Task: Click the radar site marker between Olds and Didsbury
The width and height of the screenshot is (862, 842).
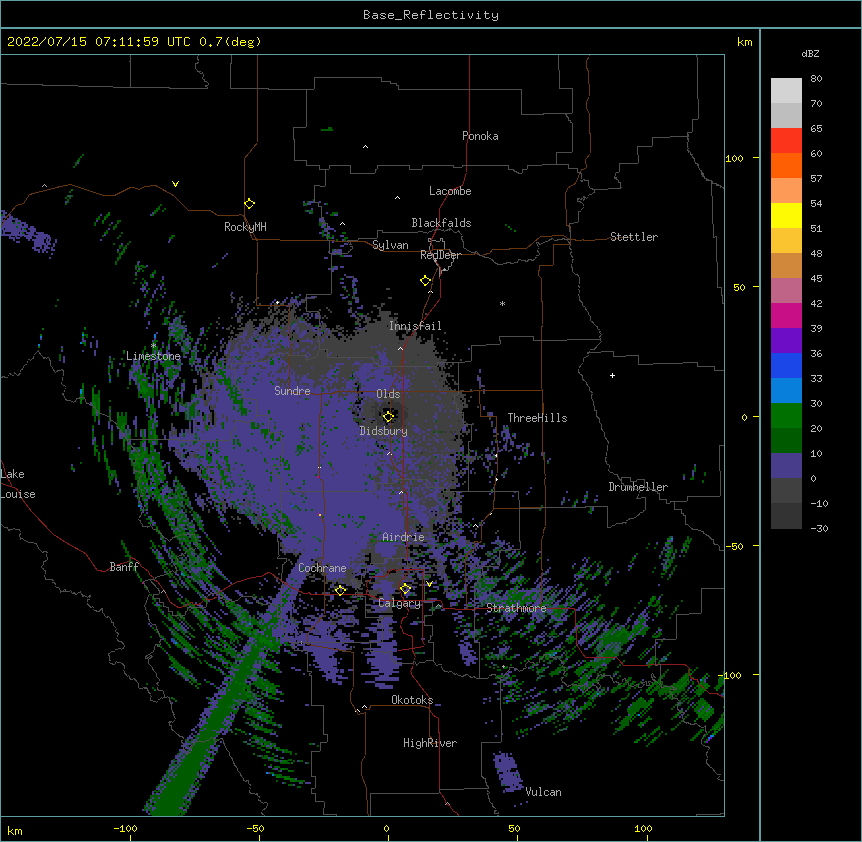Action: (388, 416)
